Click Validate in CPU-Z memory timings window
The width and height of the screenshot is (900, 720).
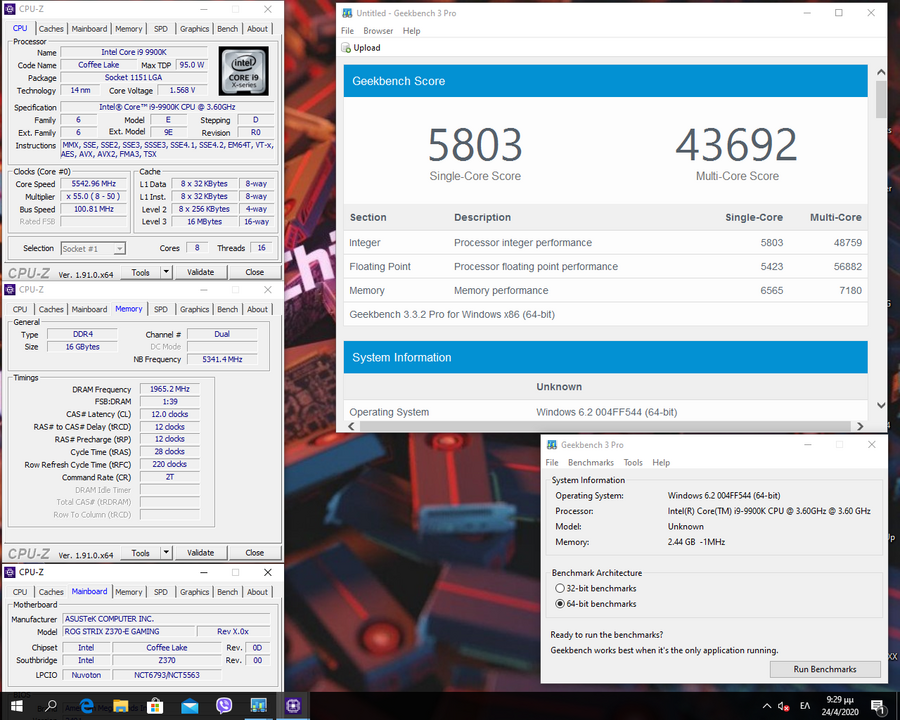200,552
